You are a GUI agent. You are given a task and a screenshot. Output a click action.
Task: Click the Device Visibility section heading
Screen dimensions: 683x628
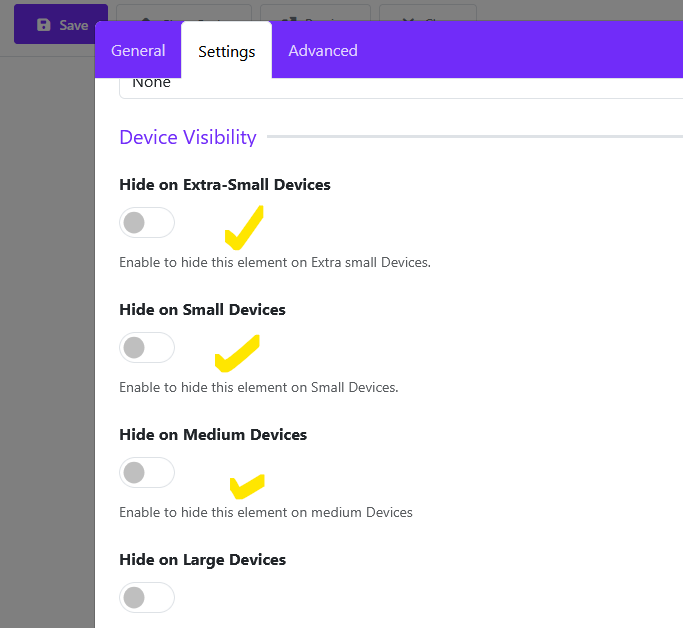coord(188,137)
